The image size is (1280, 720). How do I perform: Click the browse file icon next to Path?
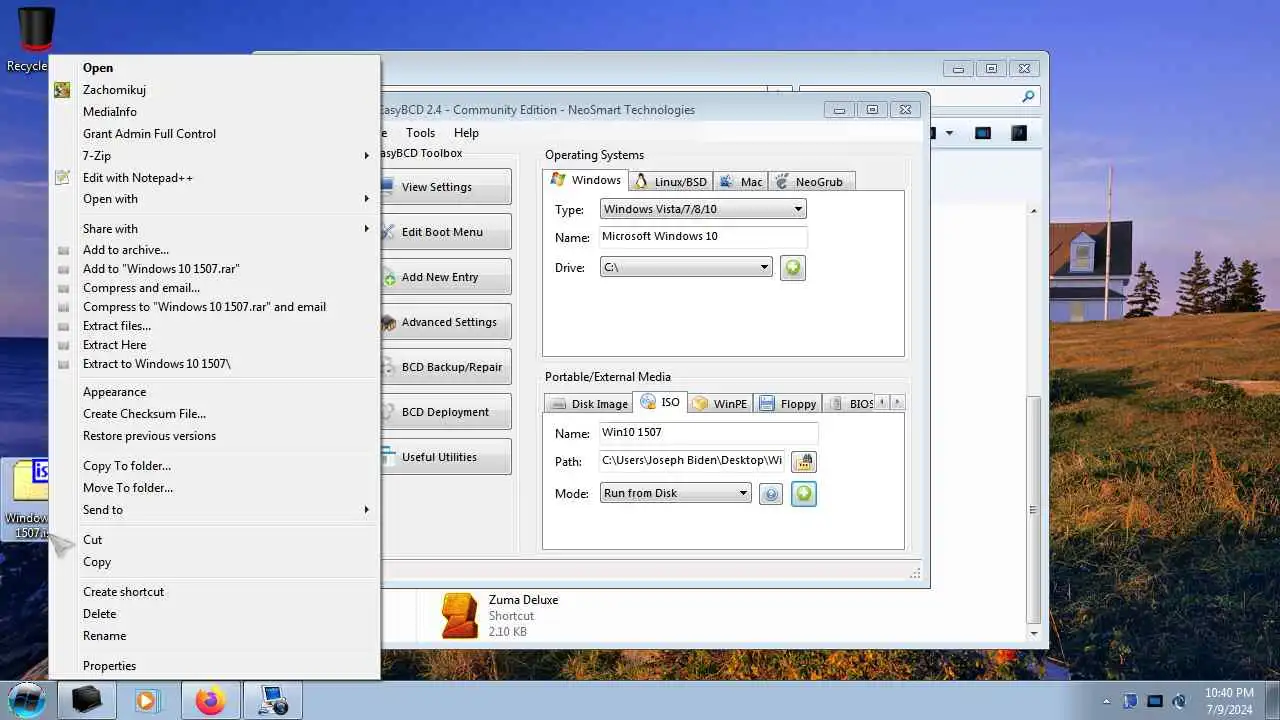tap(804, 462)
